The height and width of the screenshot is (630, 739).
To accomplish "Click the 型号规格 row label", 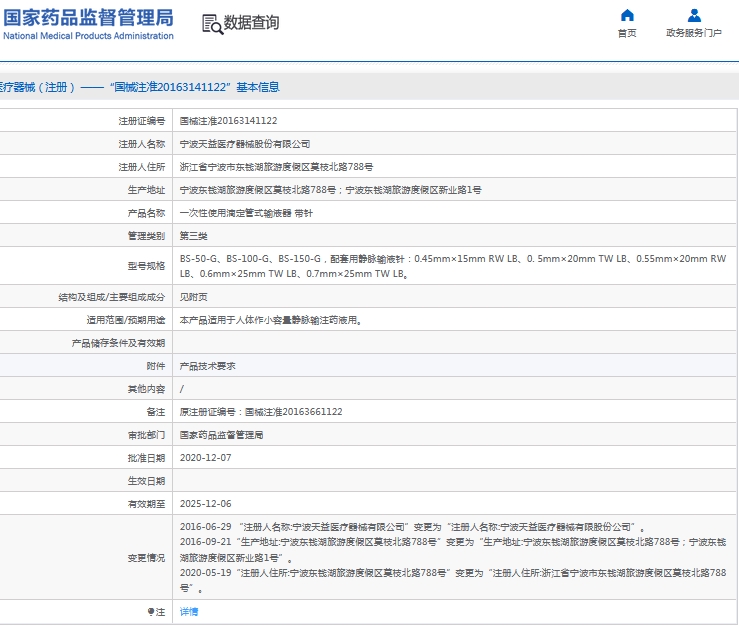I will (x=147, y=266).
